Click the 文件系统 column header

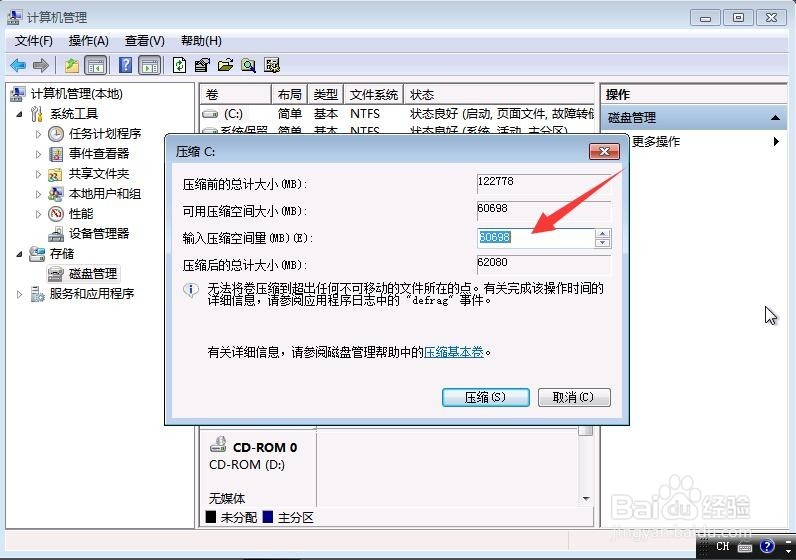[374, 94]
